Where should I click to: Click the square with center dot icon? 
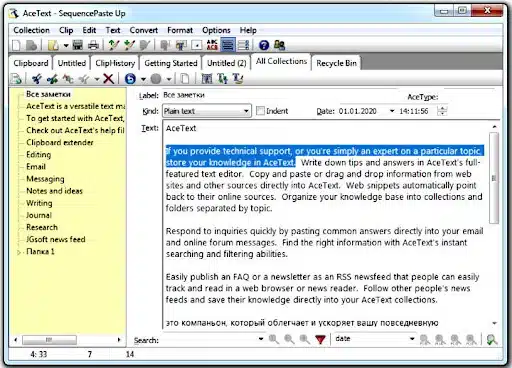pyautogui.click(x=197, y=45)
